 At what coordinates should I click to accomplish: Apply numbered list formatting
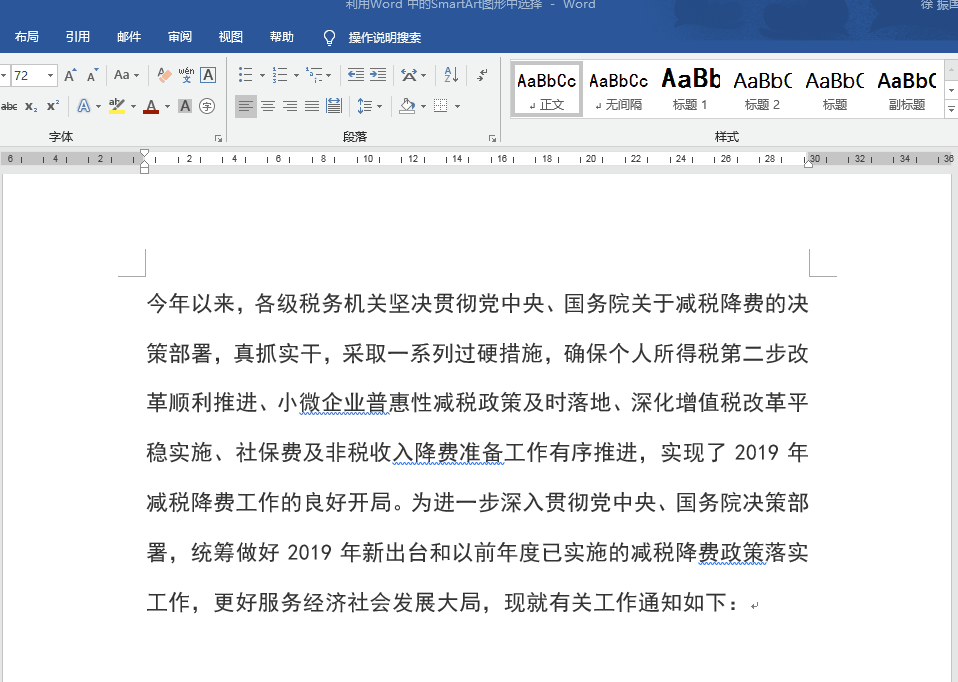coord(279,75)
